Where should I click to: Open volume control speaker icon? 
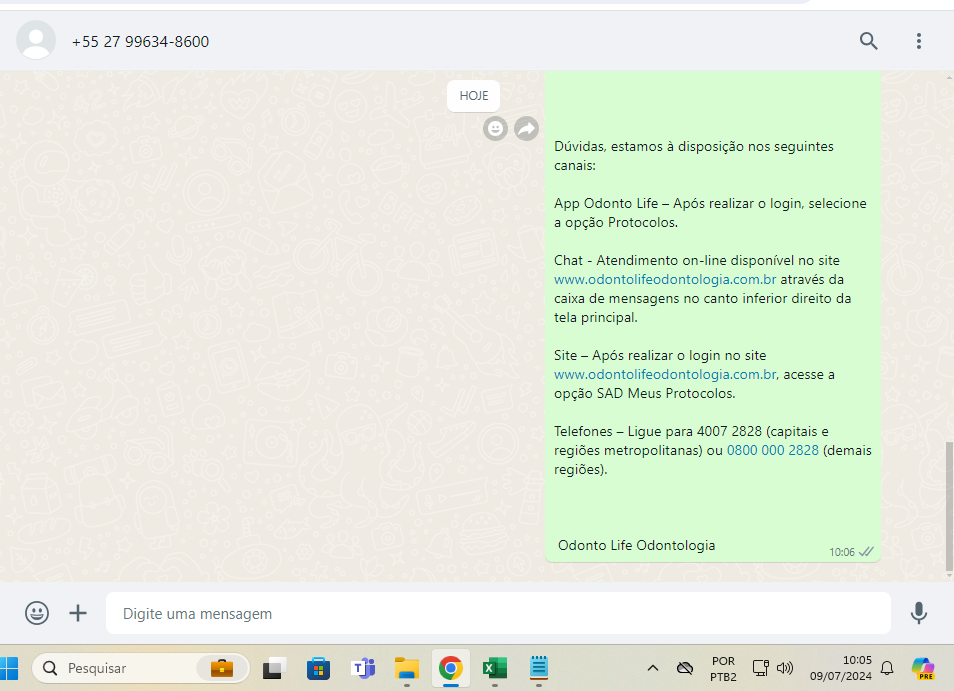[785, 668]
